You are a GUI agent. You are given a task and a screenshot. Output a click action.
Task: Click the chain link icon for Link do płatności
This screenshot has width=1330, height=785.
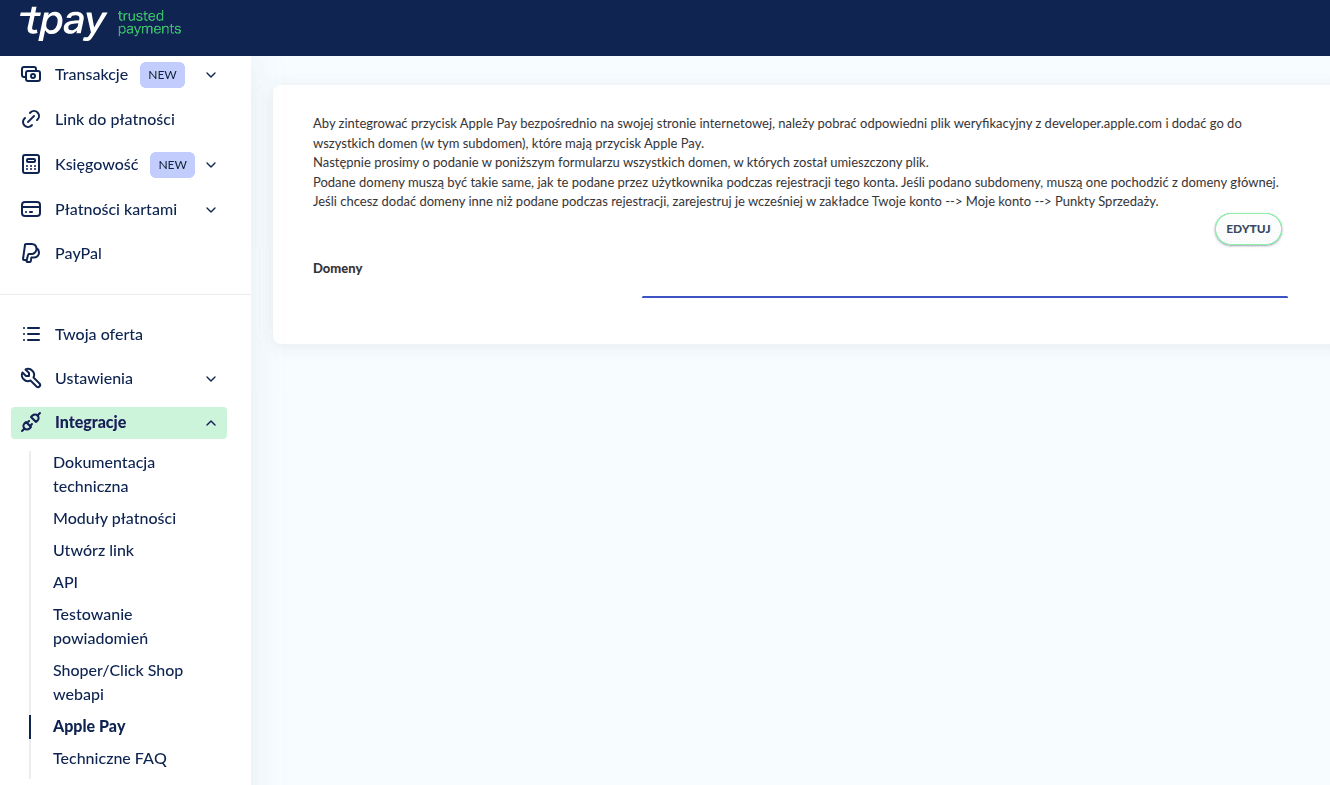click(31, 120)
